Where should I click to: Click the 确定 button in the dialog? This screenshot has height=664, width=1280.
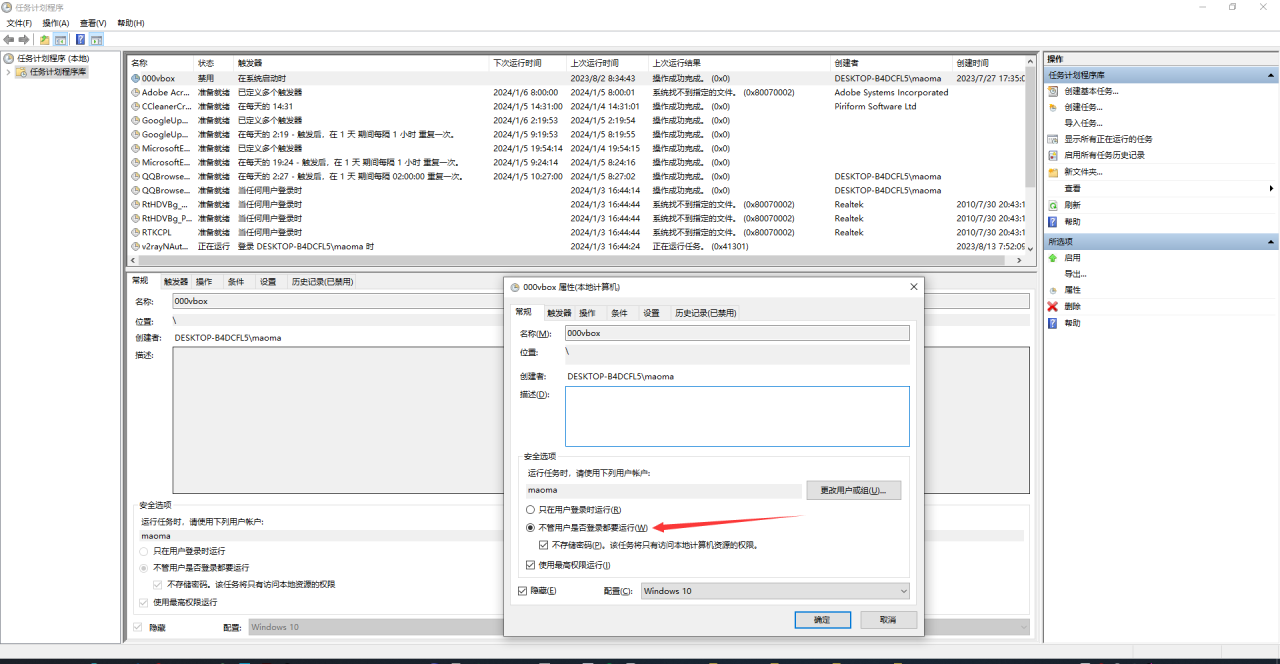822,620
